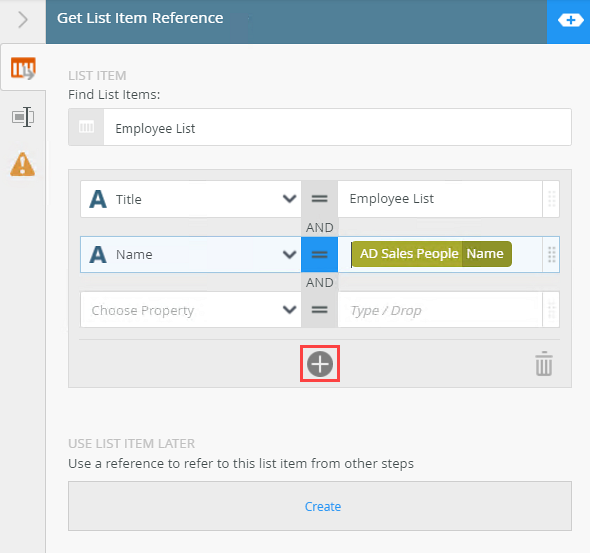The height and width of the screenshot is (553, 590).
Task: Open the properties tab with text cursor icon
Action: (x=23, y=117)
